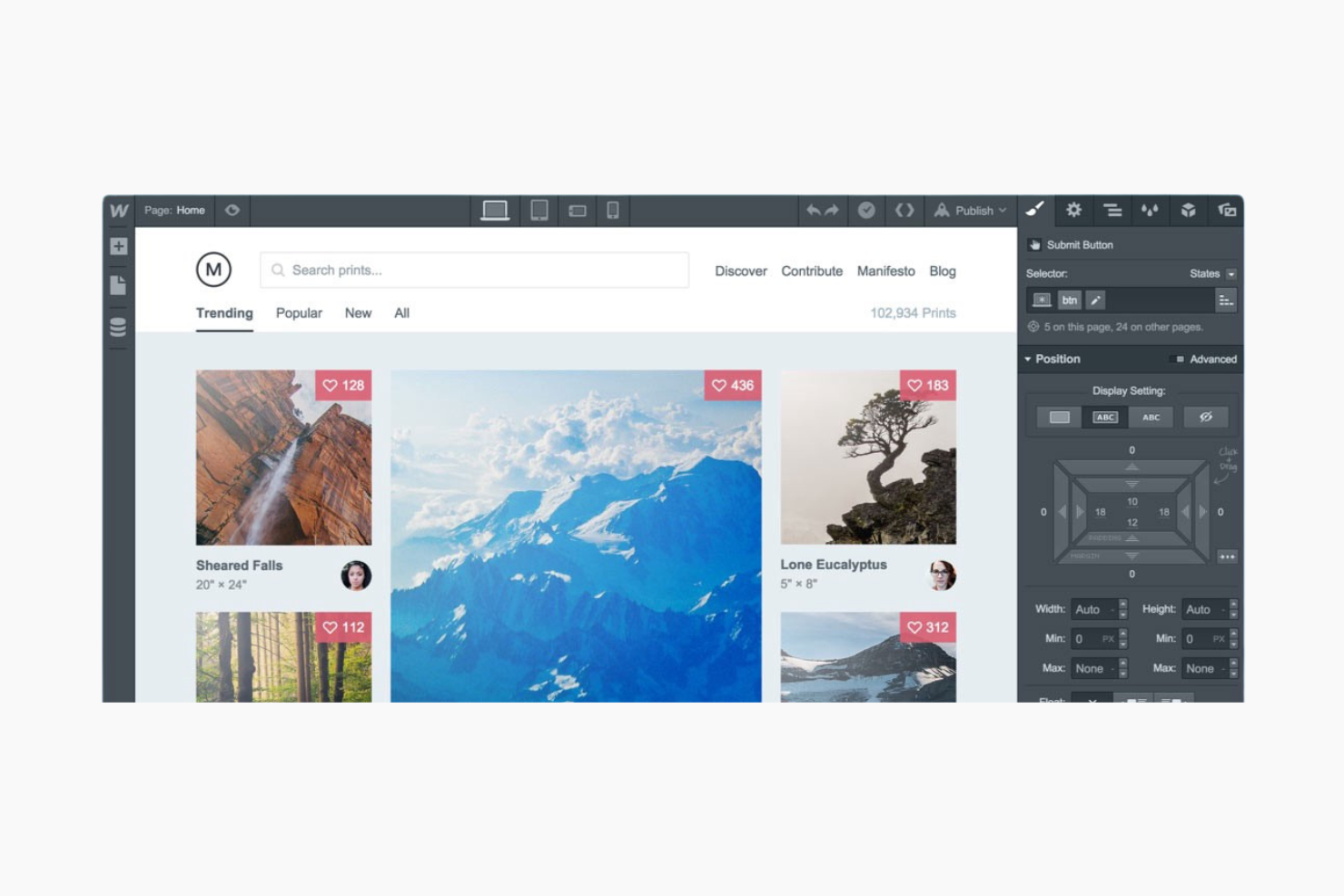Image resolution: width=1344 pixels, height=896 pixels.
Task: Open the Manifesto navigation link
Action: point(885,271)
